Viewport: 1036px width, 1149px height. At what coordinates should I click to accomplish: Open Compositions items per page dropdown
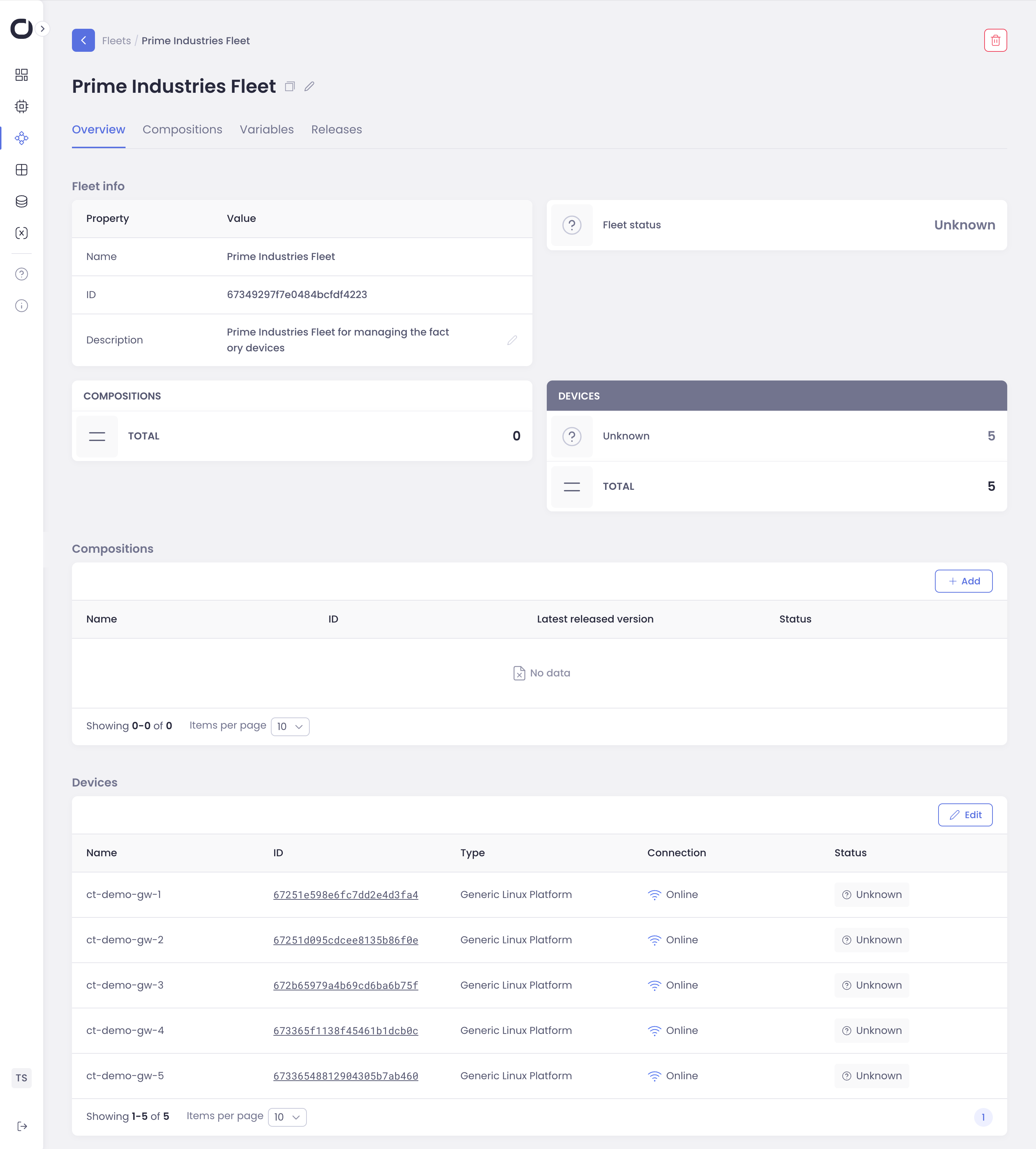(x=290, y=726)
